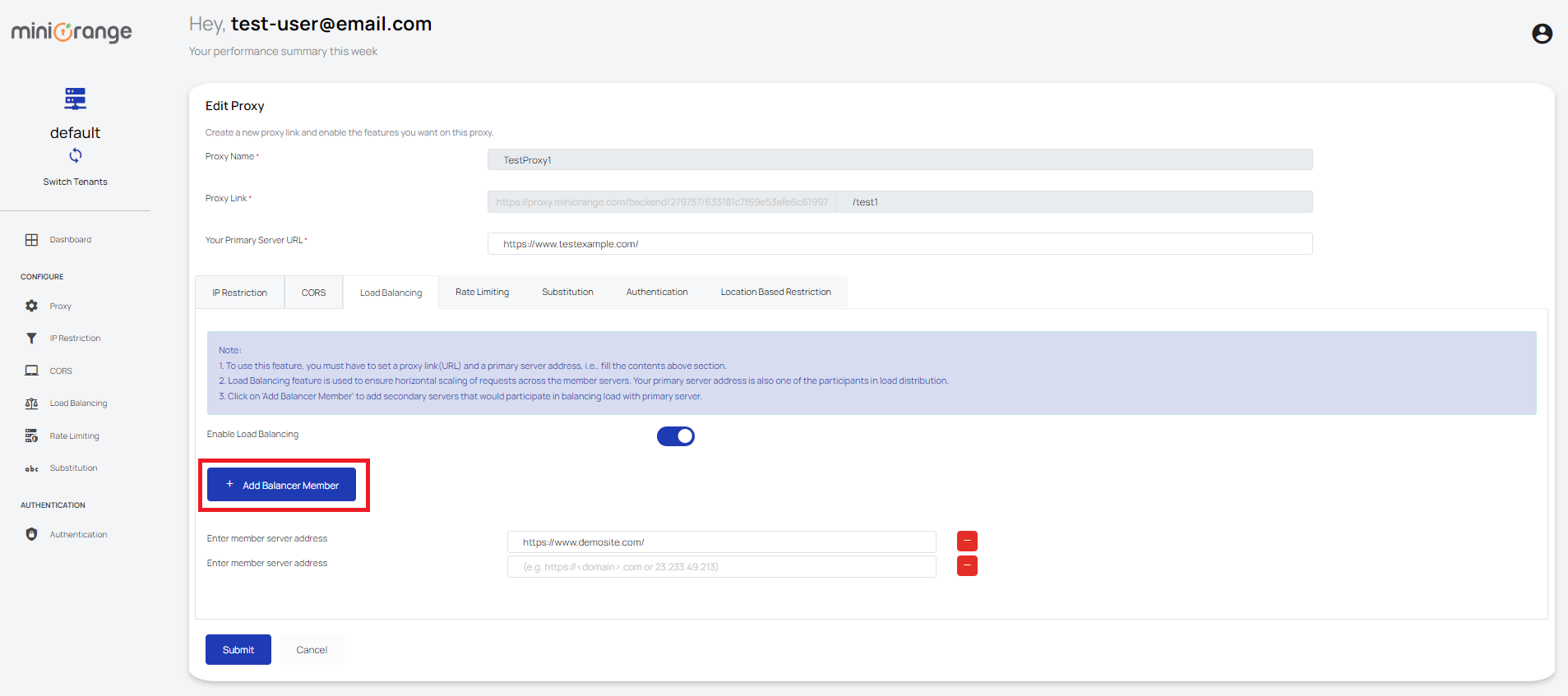Go to CORS in the sidebar
Viewport: 1568px width, 696px height.
click(61, 371)
